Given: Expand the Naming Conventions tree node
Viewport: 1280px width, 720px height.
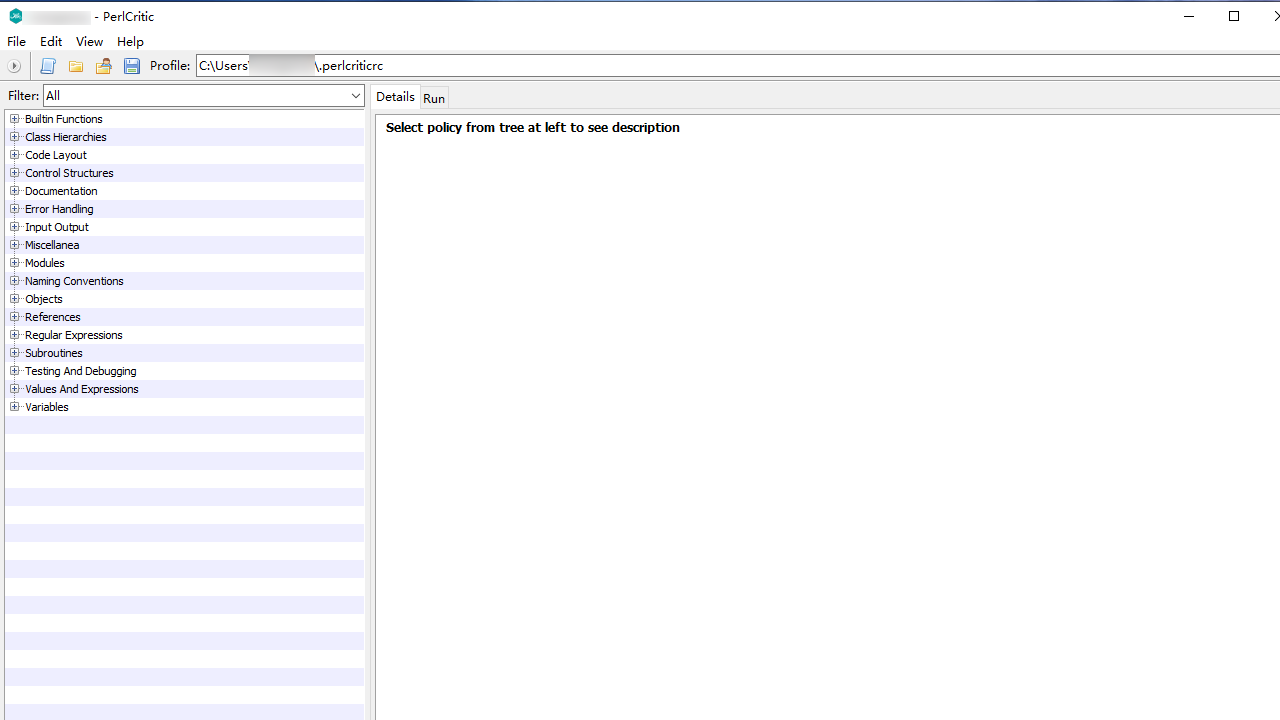Looking at the screenshot, I should [x=15, y=281].
